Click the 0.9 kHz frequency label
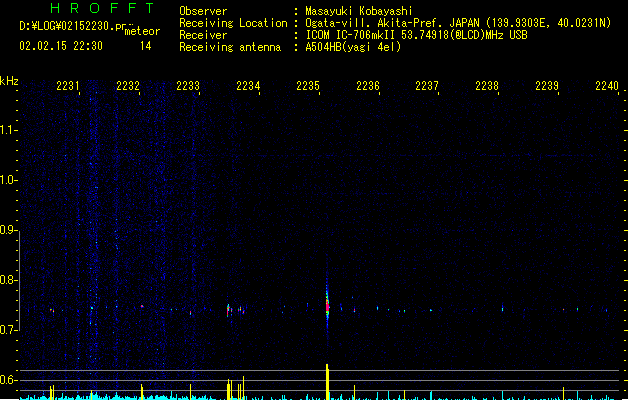This screenshot has height=400, width=629. pos(7,229)
